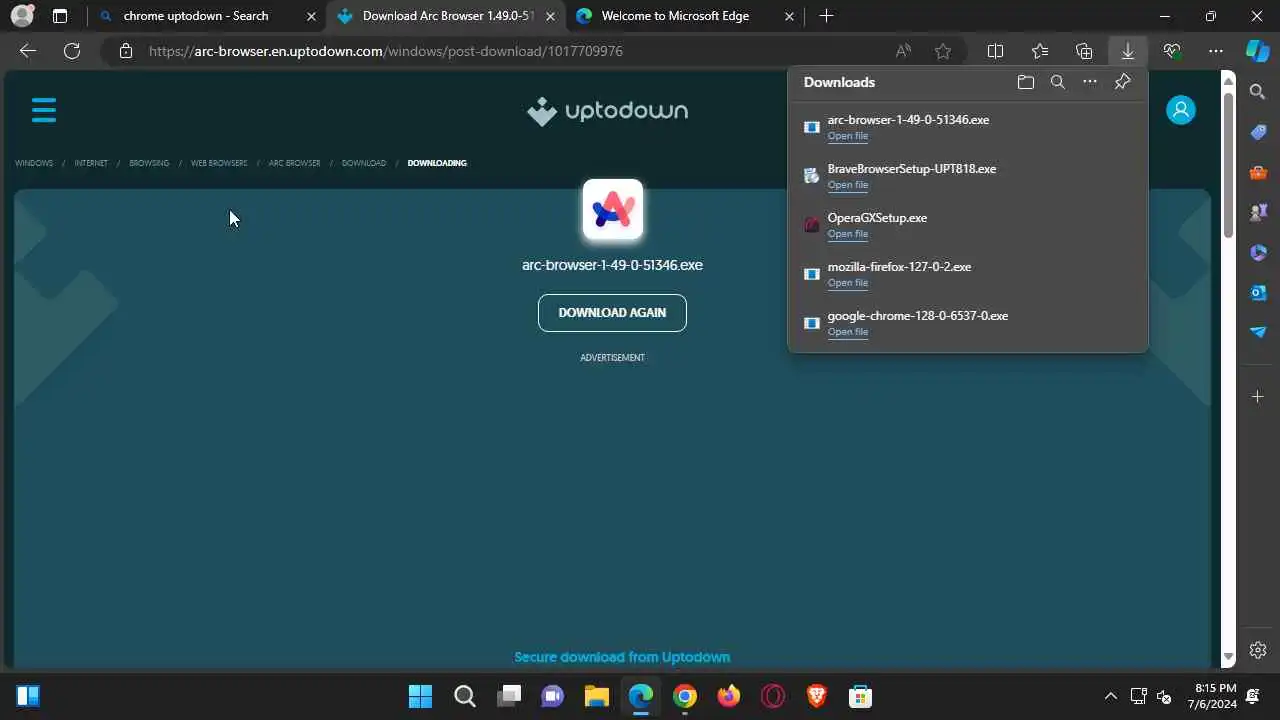This screenshot has width=1280, height=720.
Task: Open Outlook in the Edge sidebar
Action: tap(1258, 292)
